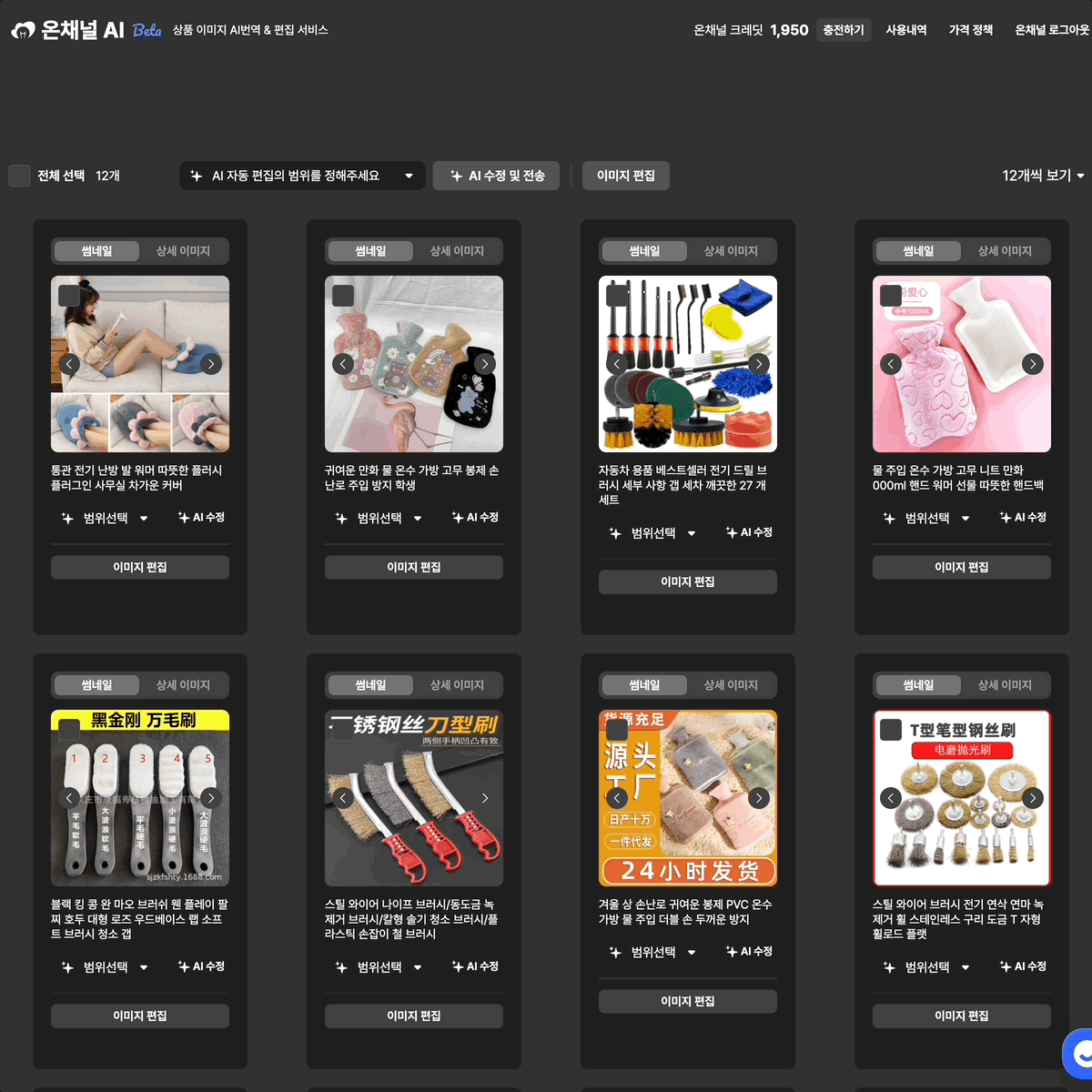1092x1092 pixels.
Task: Run AI수정 on steel wire knife brush card
Action: (x=475, y=966)
